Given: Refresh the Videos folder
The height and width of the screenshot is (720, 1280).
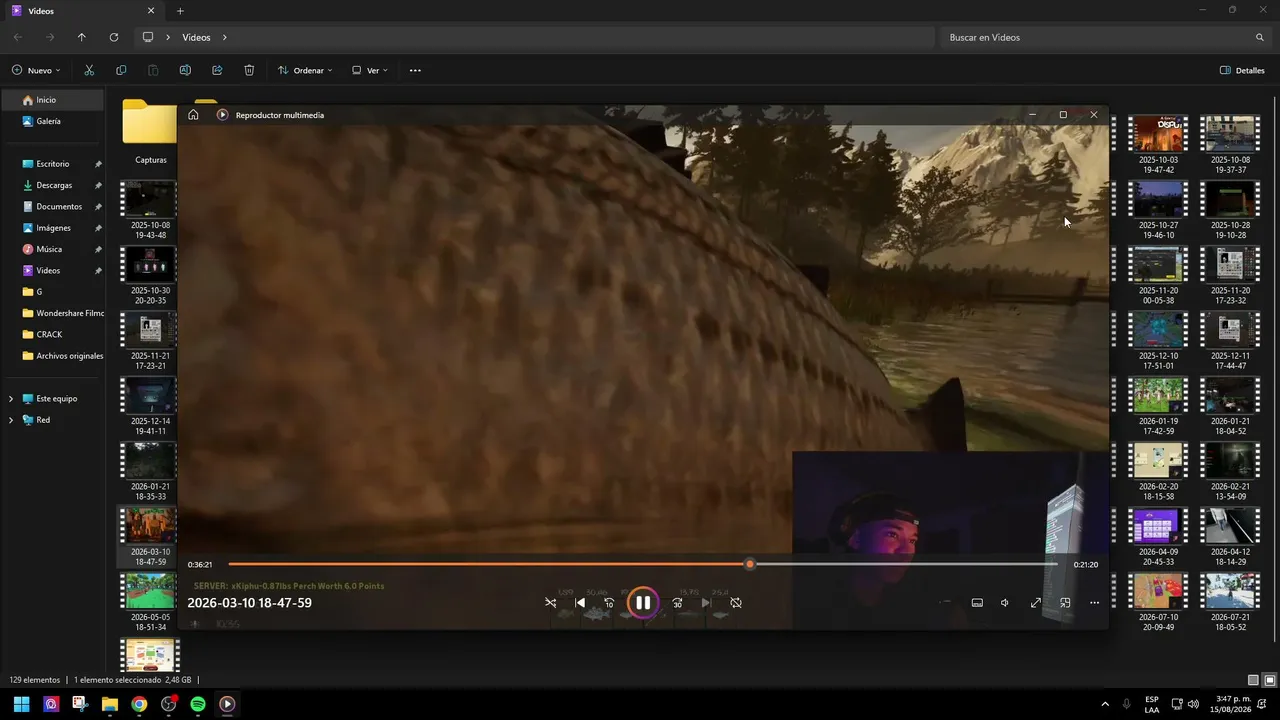Looking at the screenshot, I should tap(114, 37).
